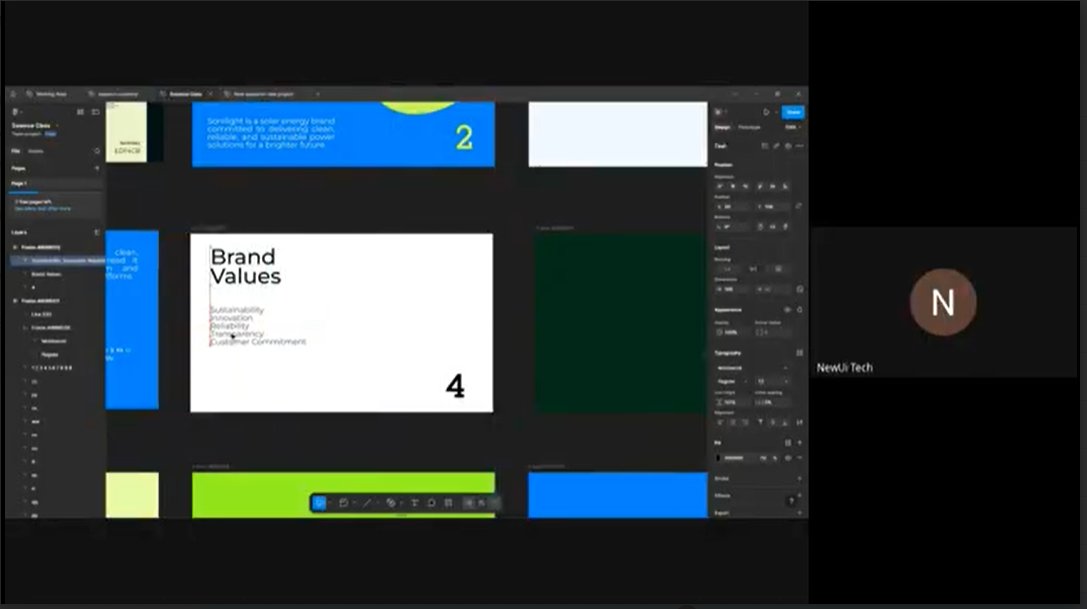Align selection horizontal centers in Position section
This screenshot has height=609, width=1087.
coord(733,187)
